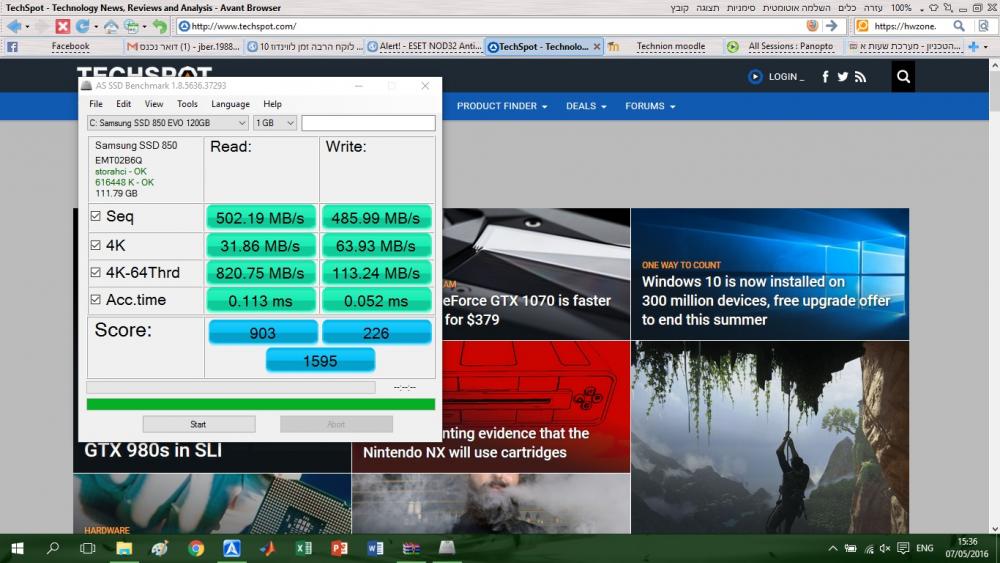Switch to AS SSD Benchmark taskbar icon
The width and height of the screenshot is (1000, 563).
pos(447,548)
